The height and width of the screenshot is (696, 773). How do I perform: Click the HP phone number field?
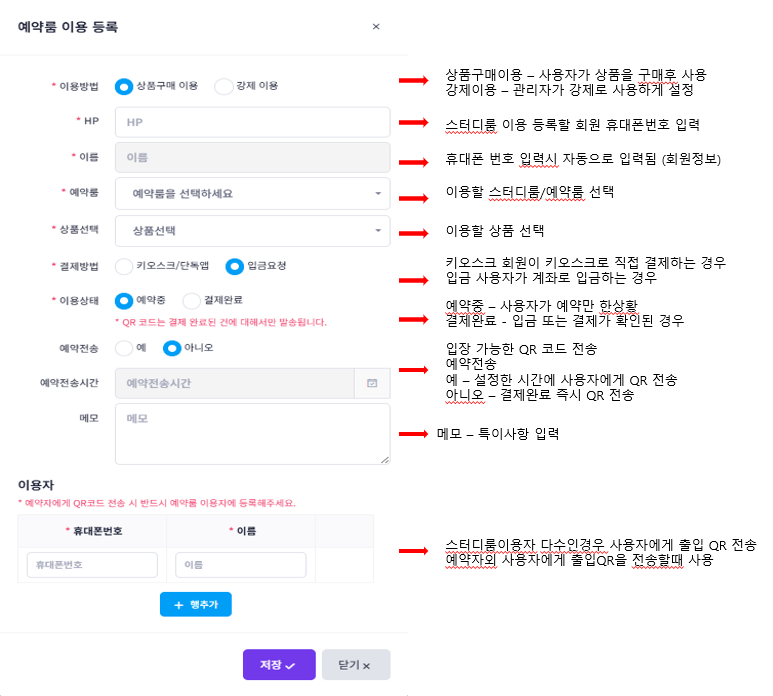pos(252,122)
